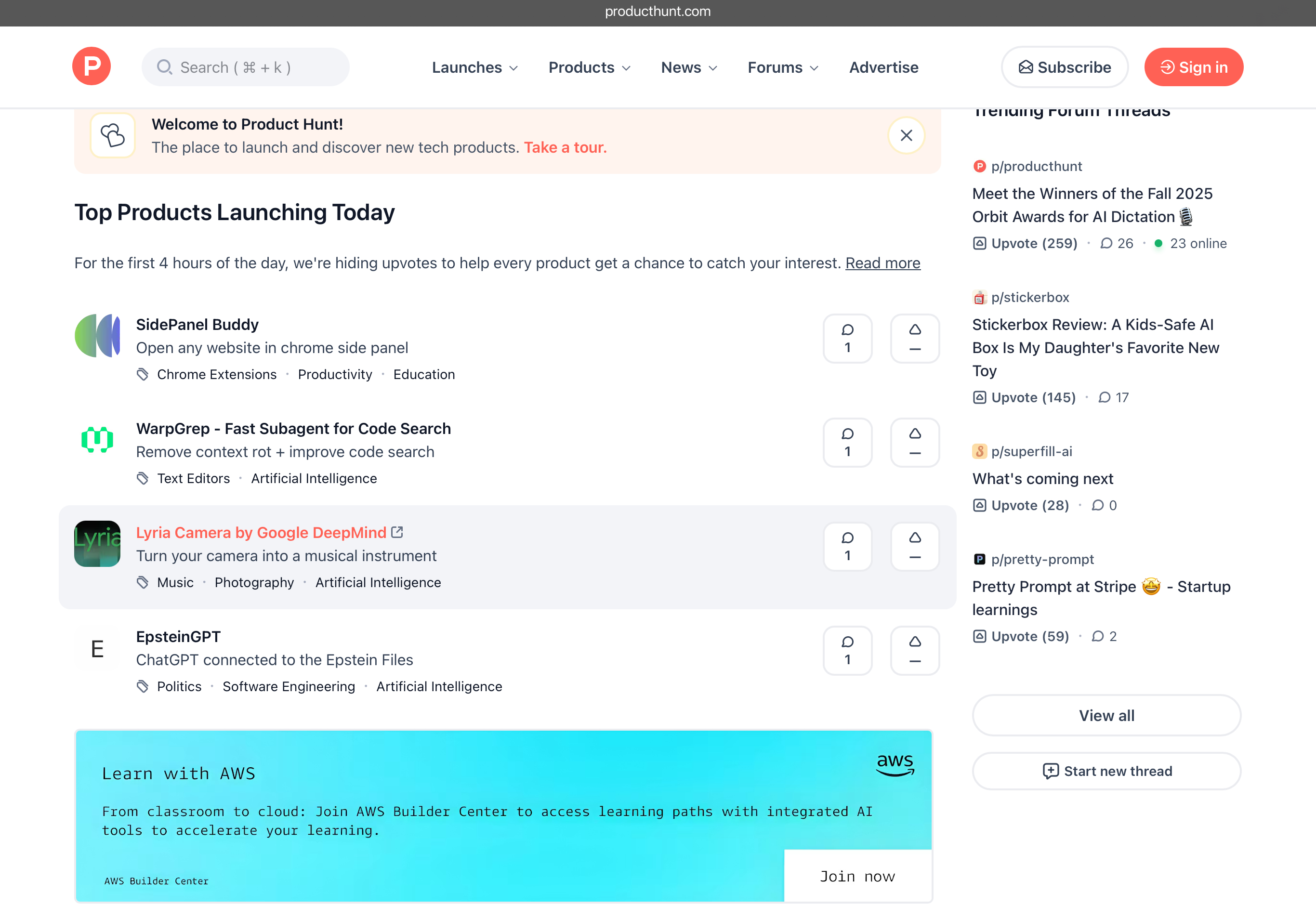Upvote WarpGrep
The width and height of the screenshot is (1316, 918).
click(x=914, y=442)
